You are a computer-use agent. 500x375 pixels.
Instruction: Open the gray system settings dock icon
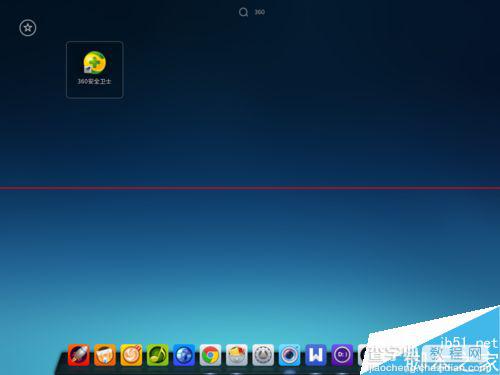coord(263,355)
